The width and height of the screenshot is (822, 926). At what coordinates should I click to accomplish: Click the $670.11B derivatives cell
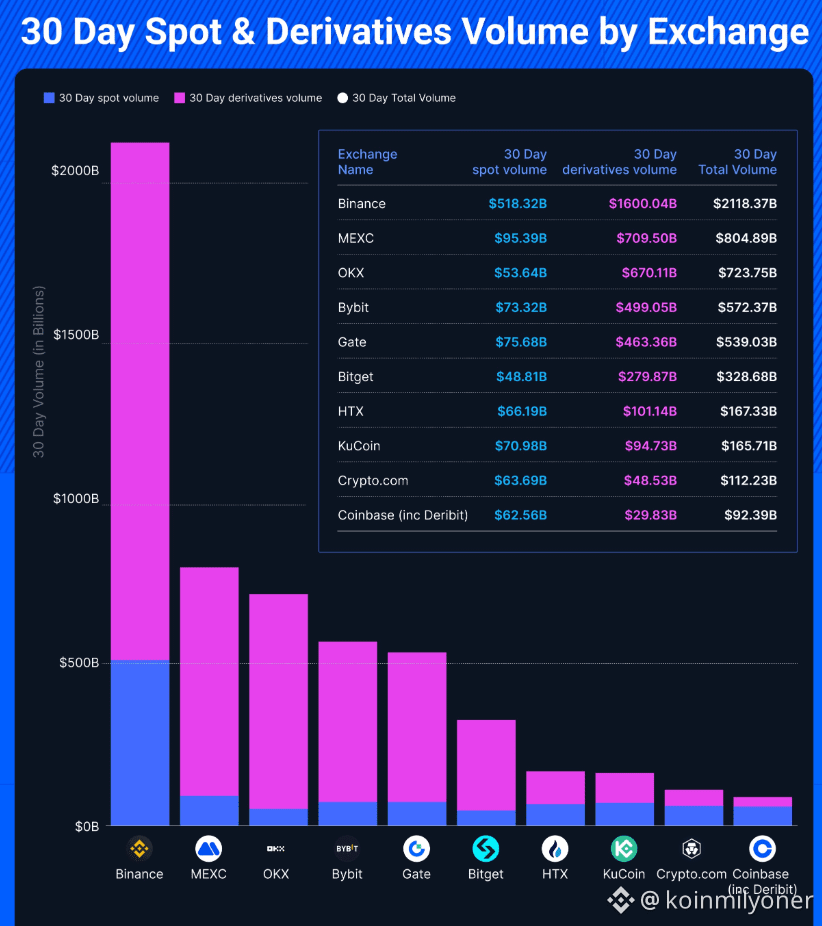click(649, 273)
